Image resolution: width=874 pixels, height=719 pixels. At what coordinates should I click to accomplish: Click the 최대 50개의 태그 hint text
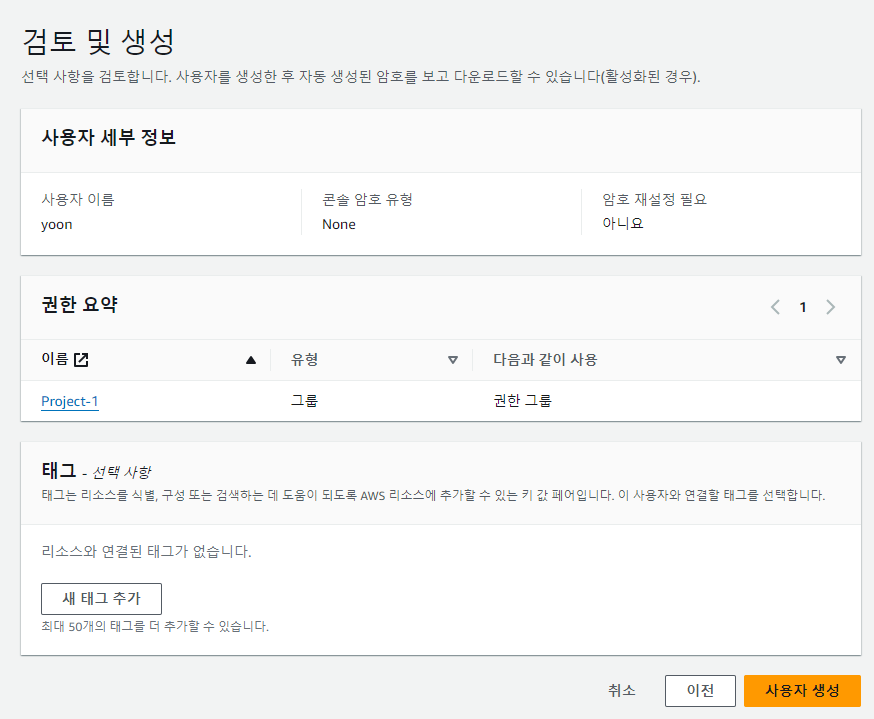155,626
